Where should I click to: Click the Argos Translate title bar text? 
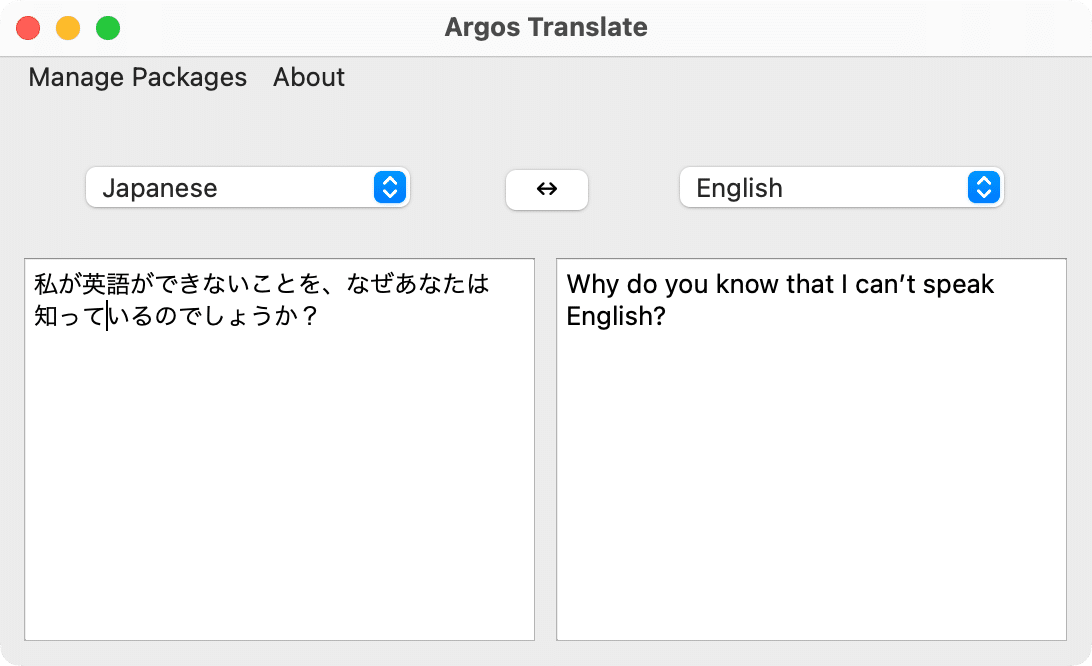[546, 27]
